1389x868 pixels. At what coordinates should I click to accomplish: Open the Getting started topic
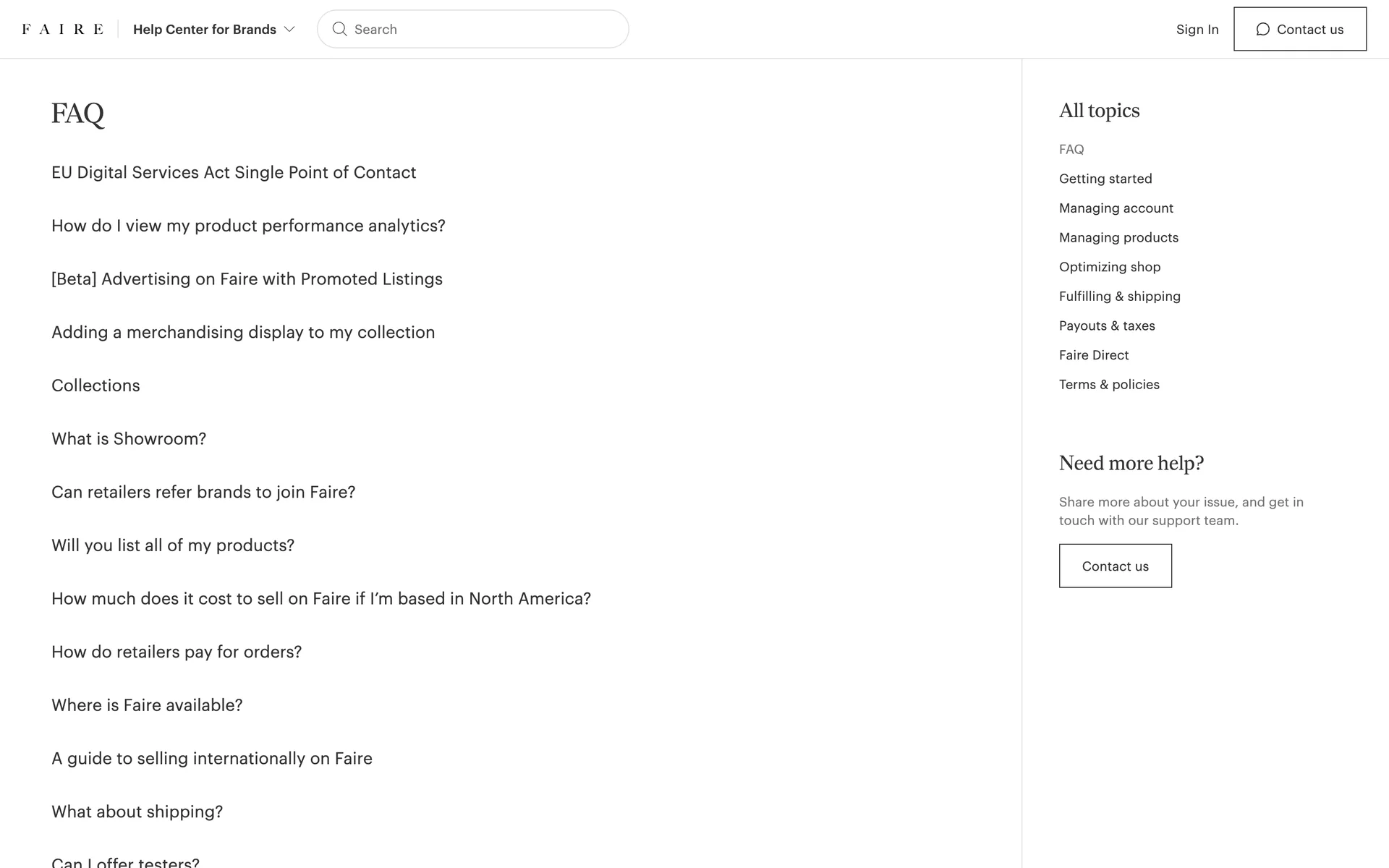coord(1105,179)
